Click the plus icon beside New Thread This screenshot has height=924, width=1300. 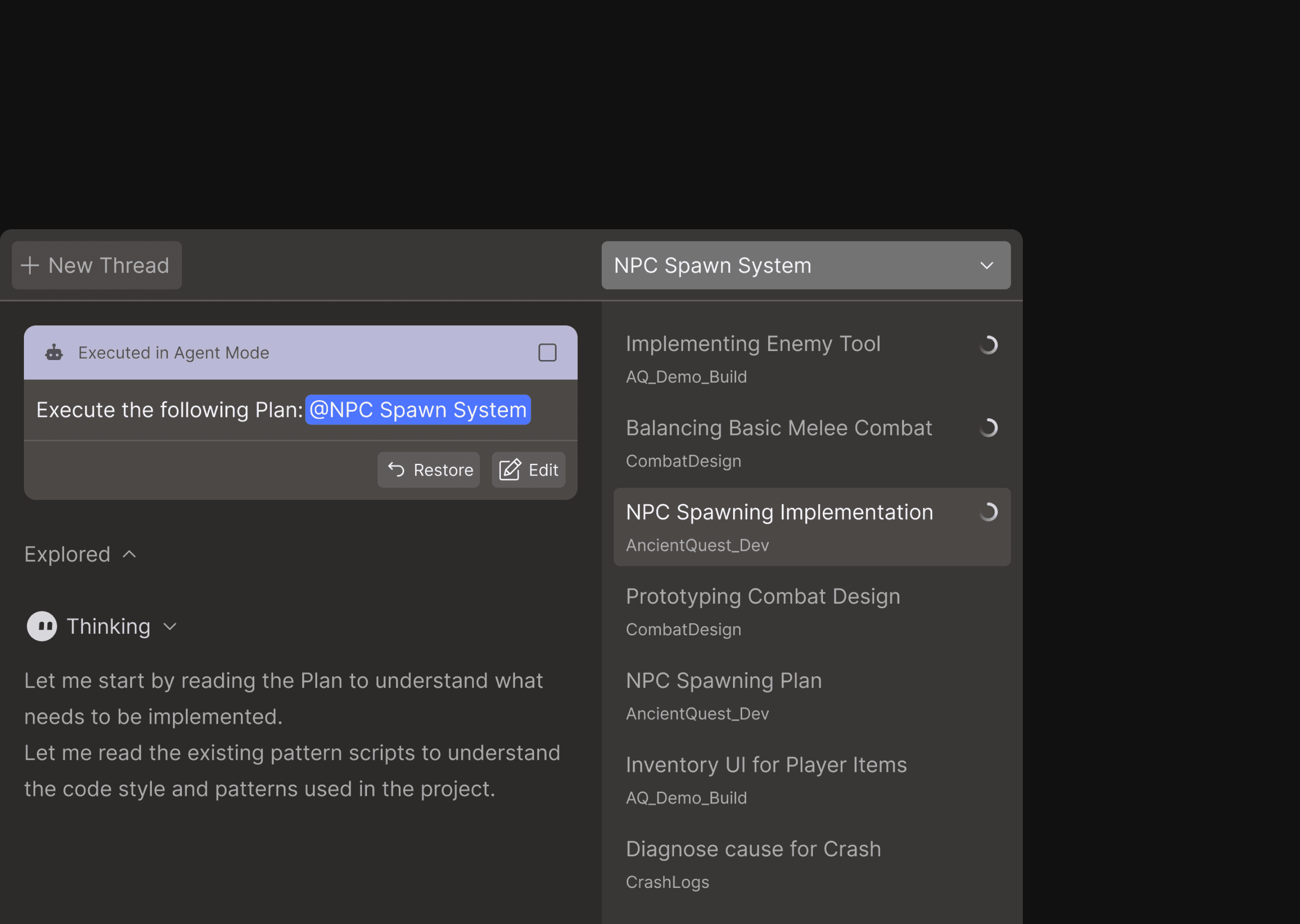pos(30,266)
